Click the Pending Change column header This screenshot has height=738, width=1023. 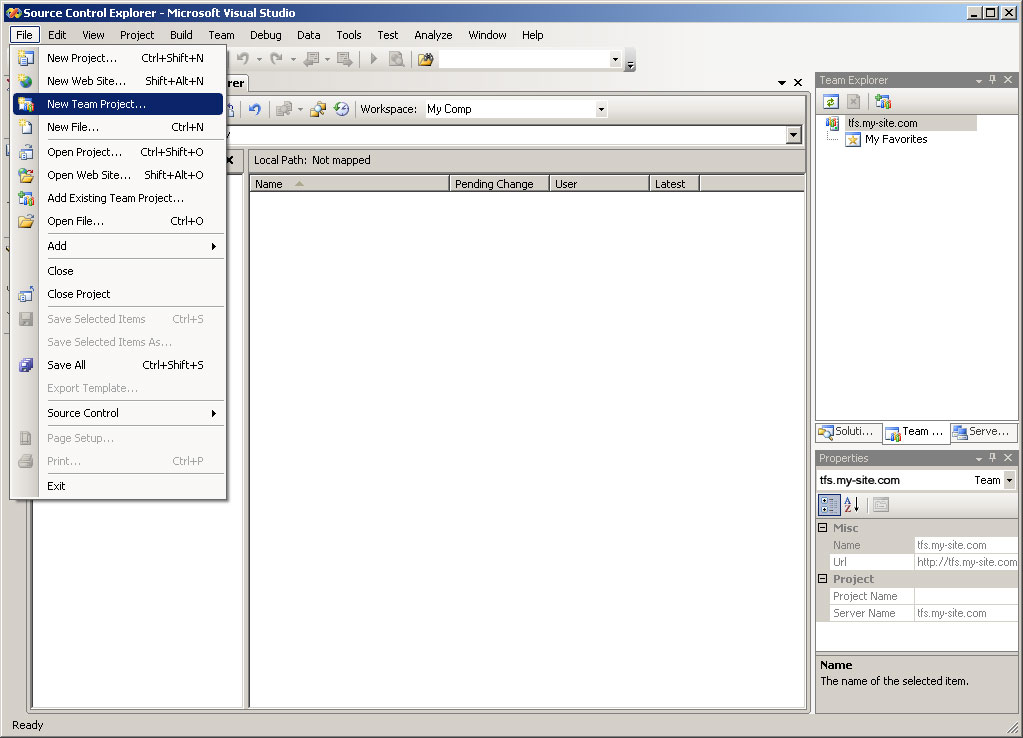(499, 184)
